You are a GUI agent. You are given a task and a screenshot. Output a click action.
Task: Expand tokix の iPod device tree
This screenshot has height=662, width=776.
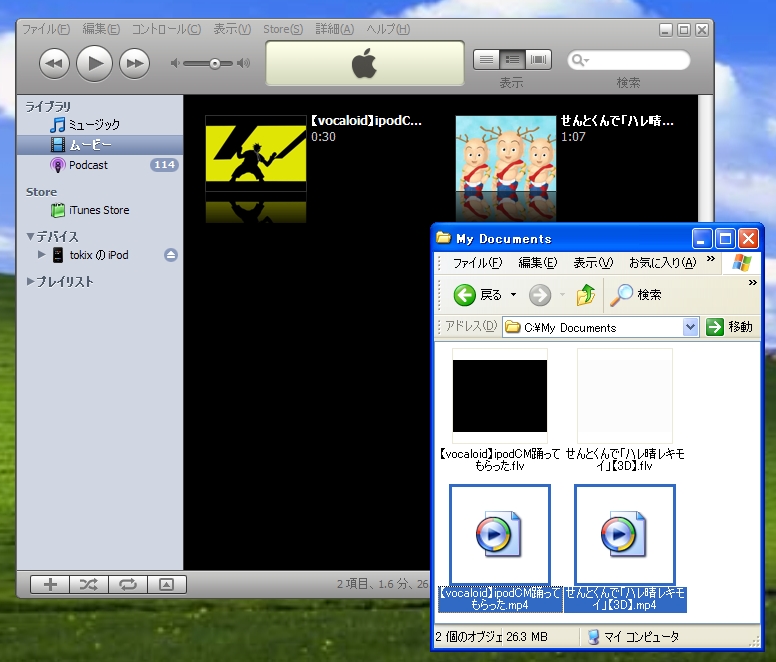click(x=42, y=255)
